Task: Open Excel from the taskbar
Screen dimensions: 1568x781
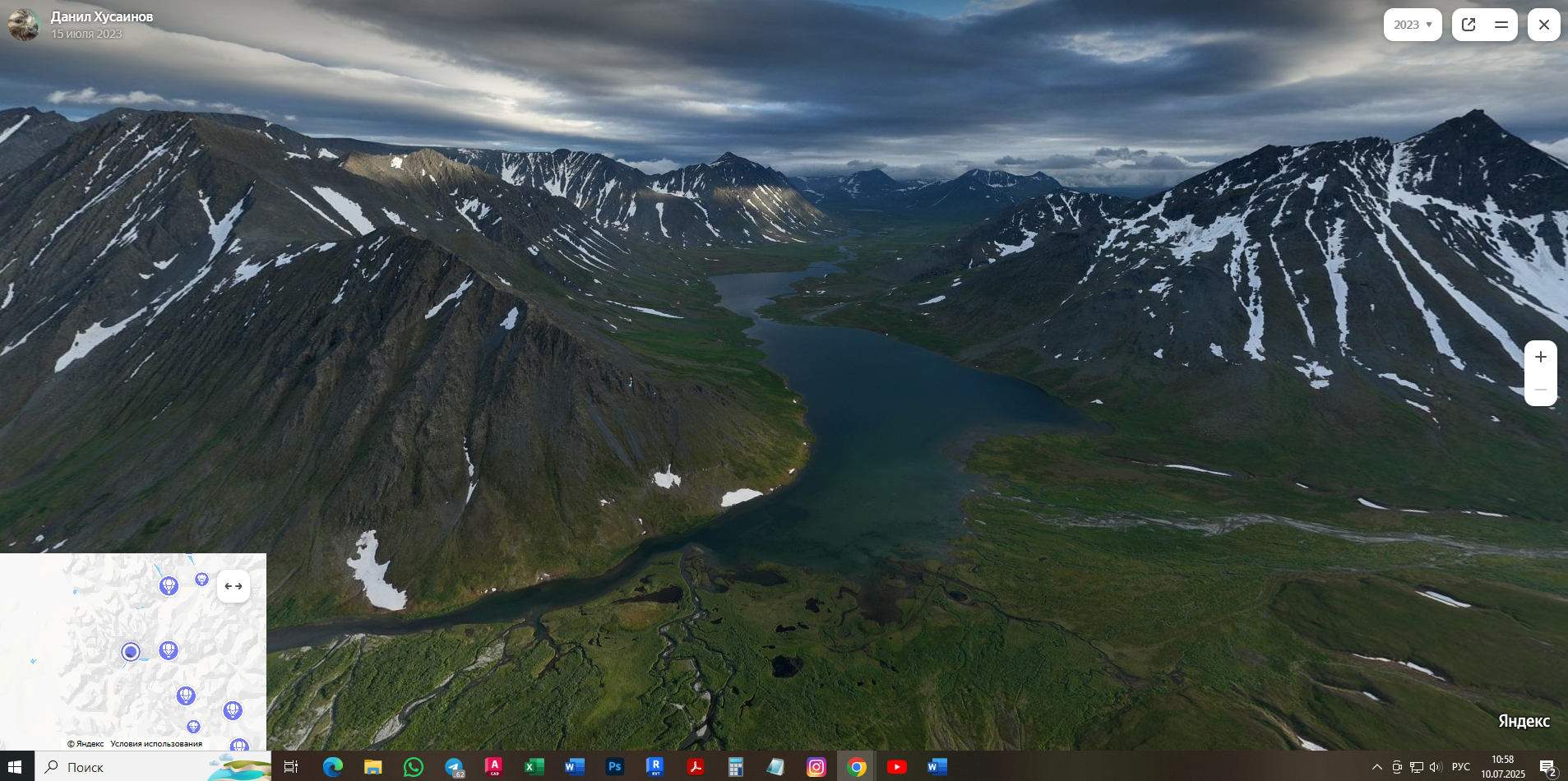Action: tap(534, 767)
